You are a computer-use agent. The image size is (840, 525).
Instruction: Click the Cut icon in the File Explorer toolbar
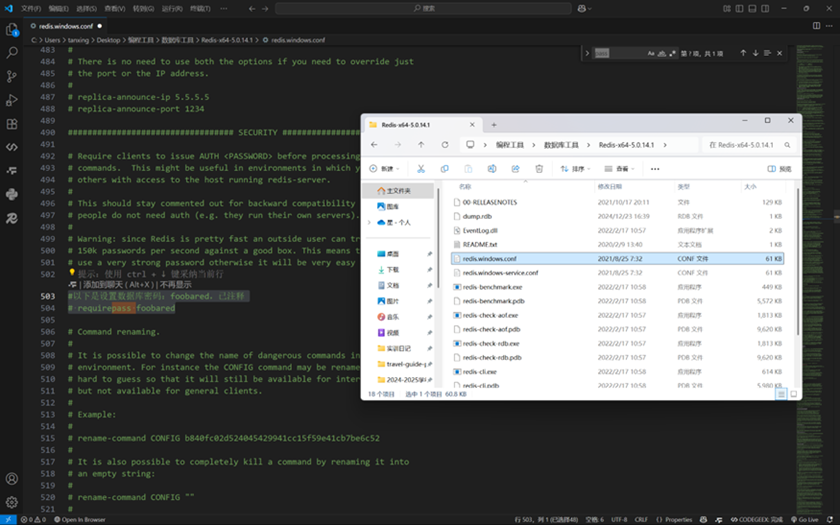pos(421,169)
